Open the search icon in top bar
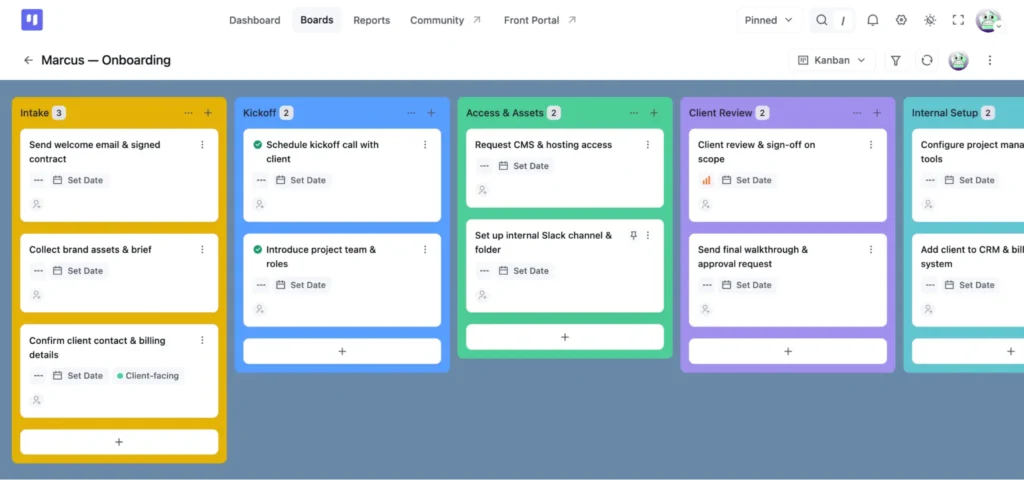 tap(822, 20)
